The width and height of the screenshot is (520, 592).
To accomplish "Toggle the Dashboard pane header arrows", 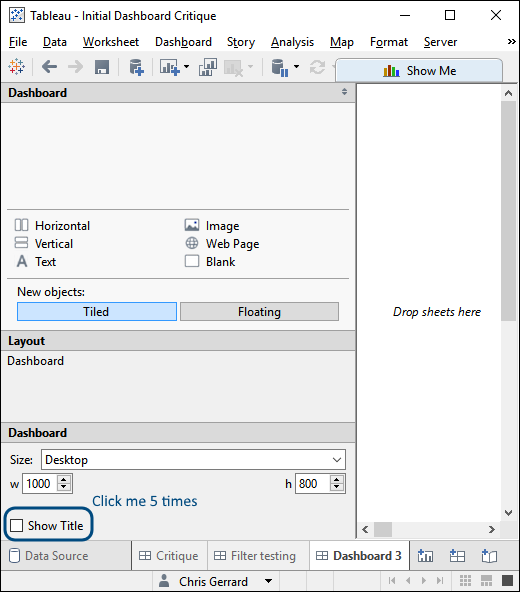I will tap(344, 91).
